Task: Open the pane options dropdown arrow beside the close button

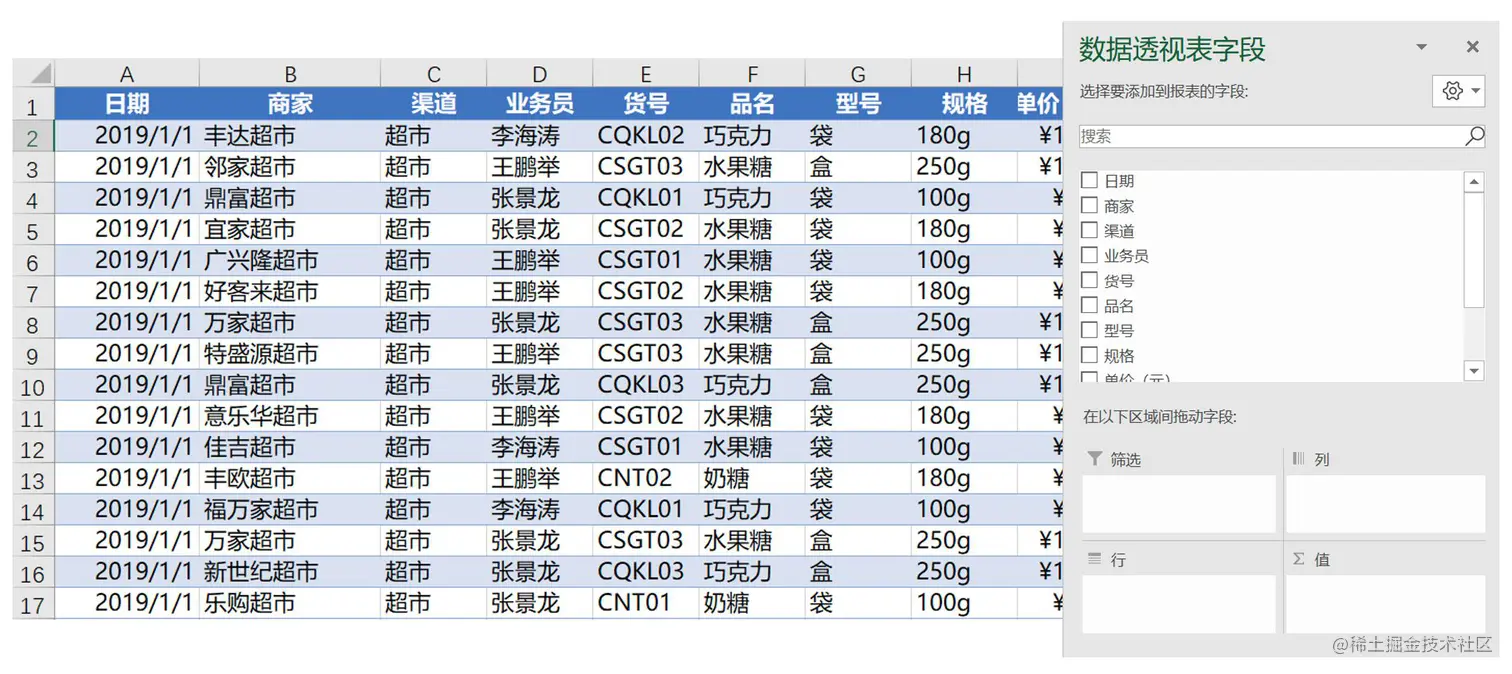Action: point(1421,47)
